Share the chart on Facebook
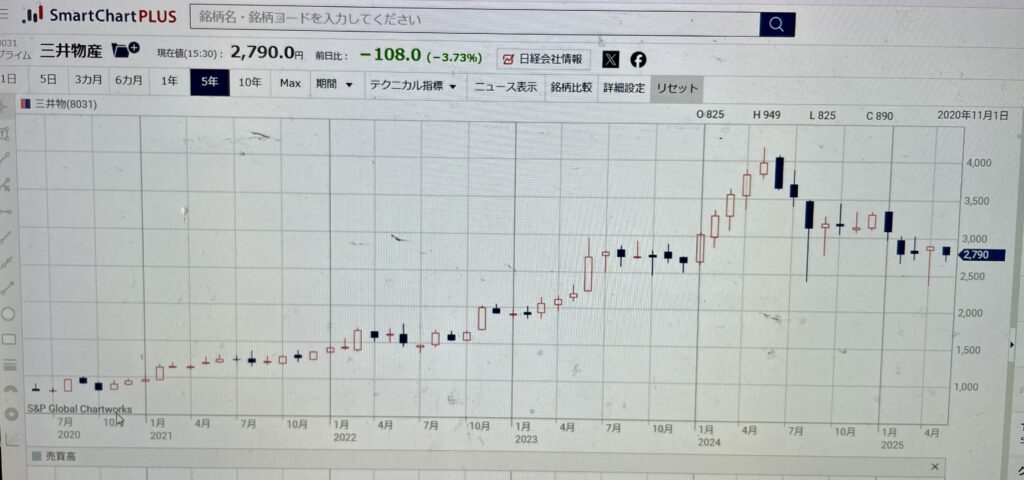 [638, 60]
